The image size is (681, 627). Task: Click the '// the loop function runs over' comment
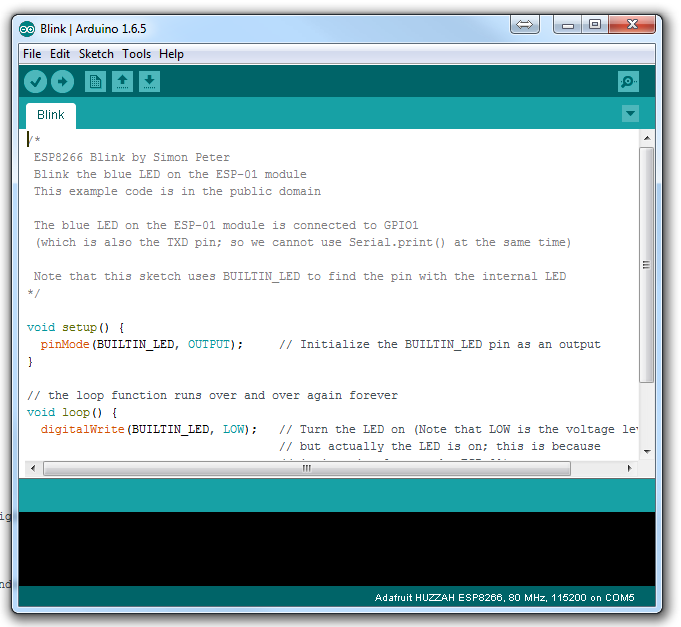pyautogui.click(x=212, y=396)
